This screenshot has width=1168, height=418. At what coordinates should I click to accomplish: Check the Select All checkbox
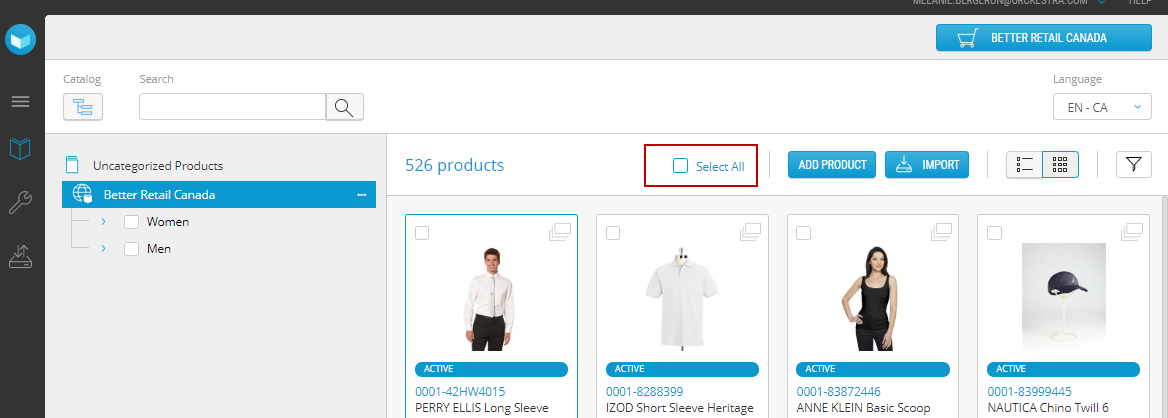pos(681,166)
